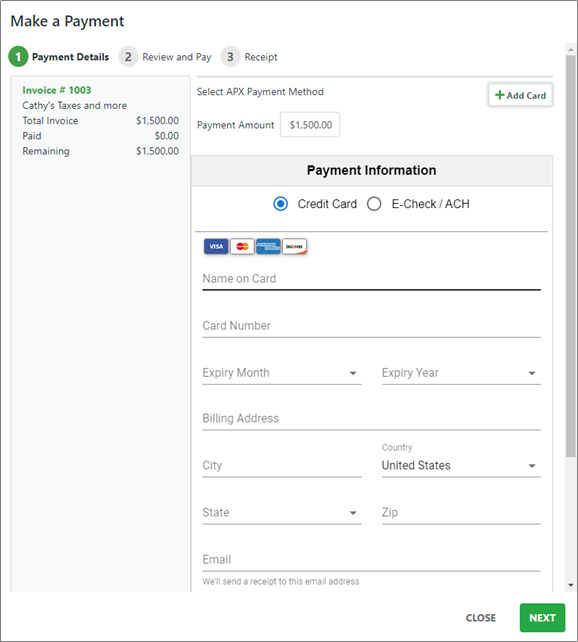Image resolution: width=578 pixels, height=642 pixels.
Task: Click step 3 circle for Receipt
Action: pyautogui.click(x=230, y=57)
